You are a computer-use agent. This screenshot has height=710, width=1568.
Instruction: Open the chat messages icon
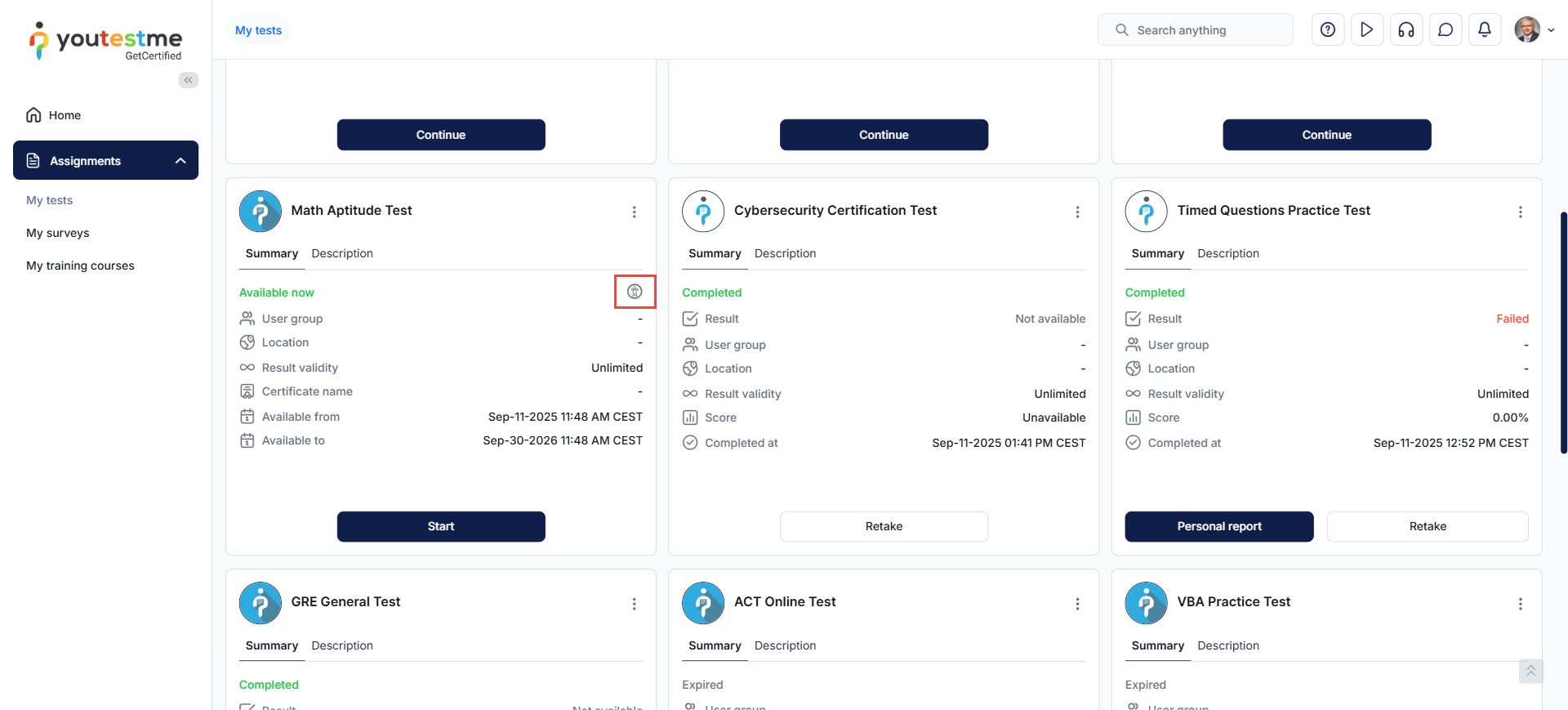point(1445,30)
